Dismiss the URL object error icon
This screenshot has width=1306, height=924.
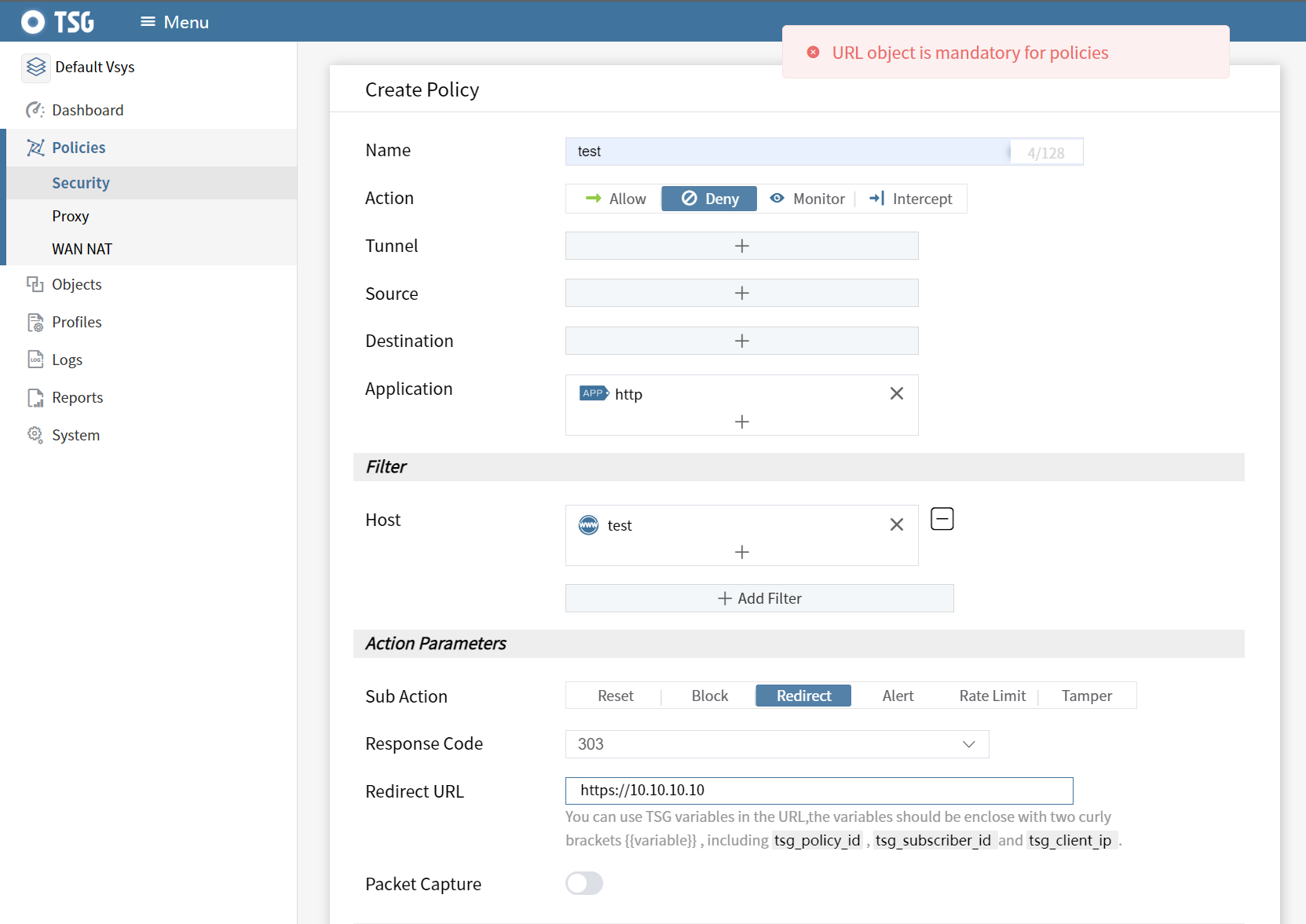pos(814,53)
